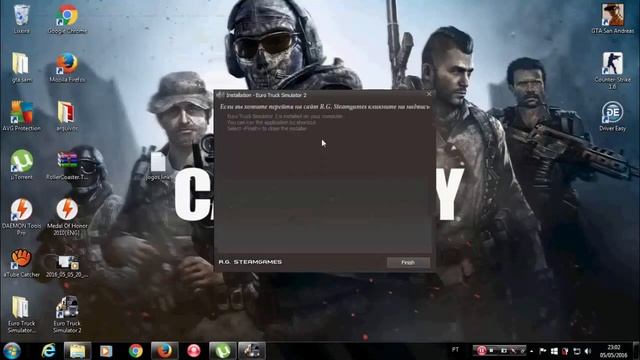Switch to the installer taskbar button
The height and width of the screenshot is (360, 640).
pos(252,351)
